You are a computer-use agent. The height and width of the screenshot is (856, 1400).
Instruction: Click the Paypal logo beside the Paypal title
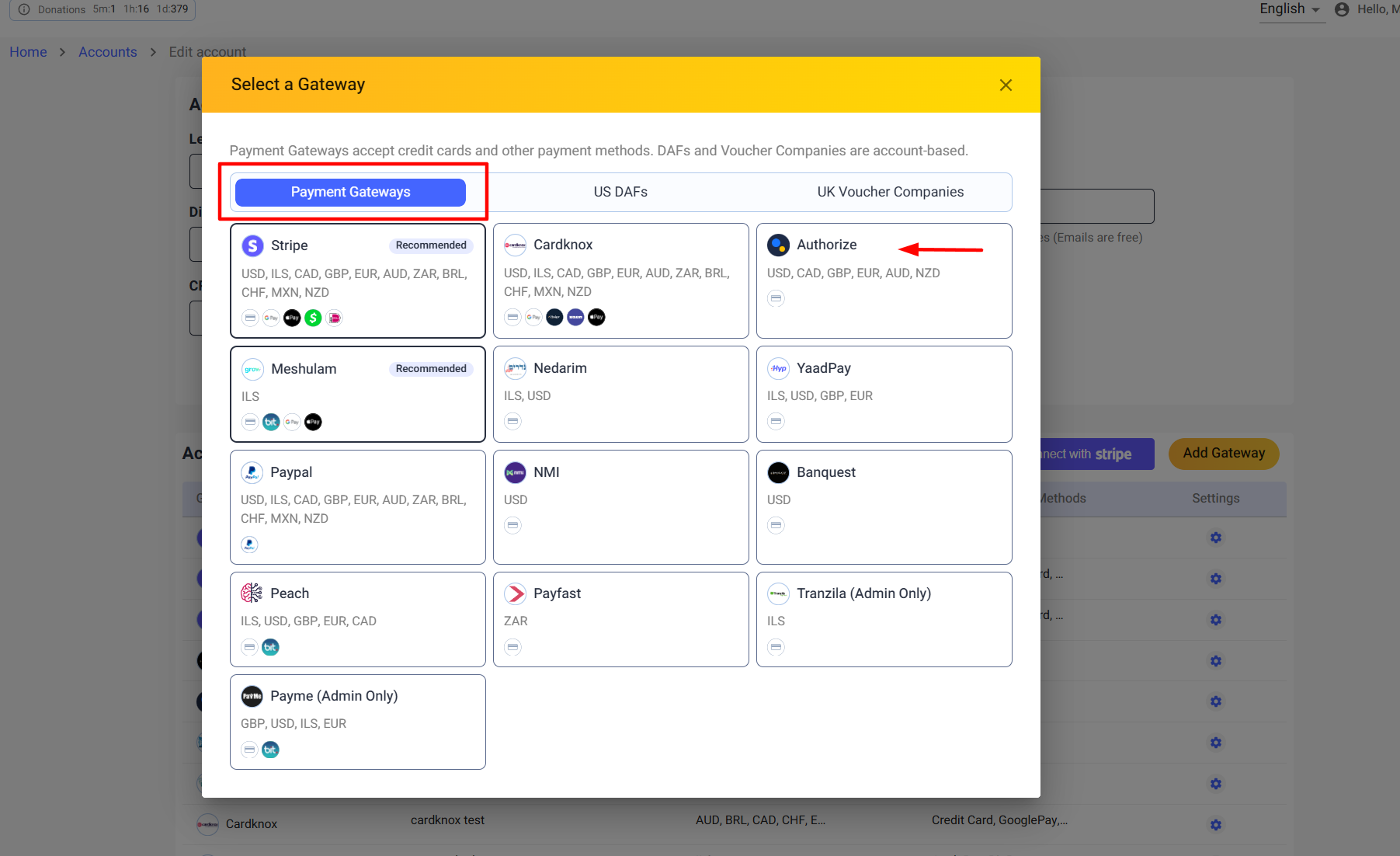[x=252, y=472]
